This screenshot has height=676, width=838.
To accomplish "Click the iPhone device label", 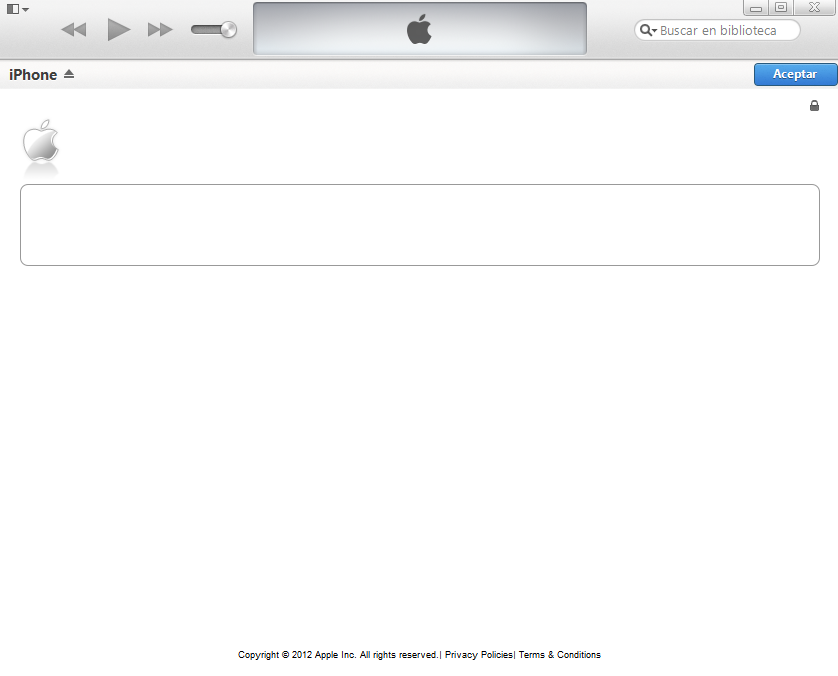I will 33,75.
